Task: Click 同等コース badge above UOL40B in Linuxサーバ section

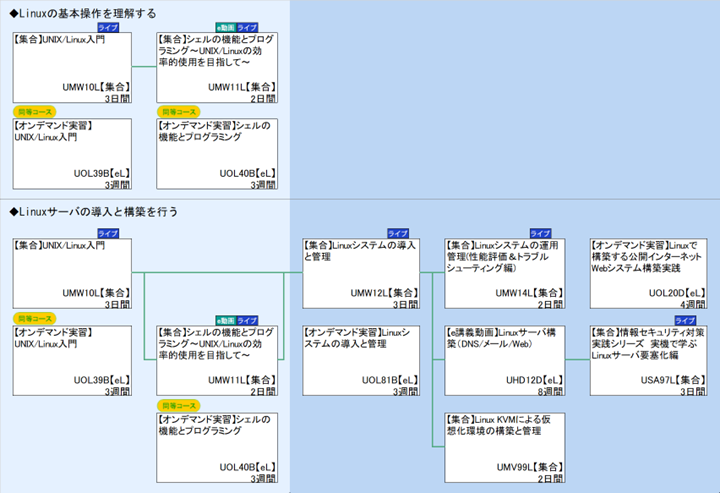Action: pyautogui.click(x=179, y=405)
